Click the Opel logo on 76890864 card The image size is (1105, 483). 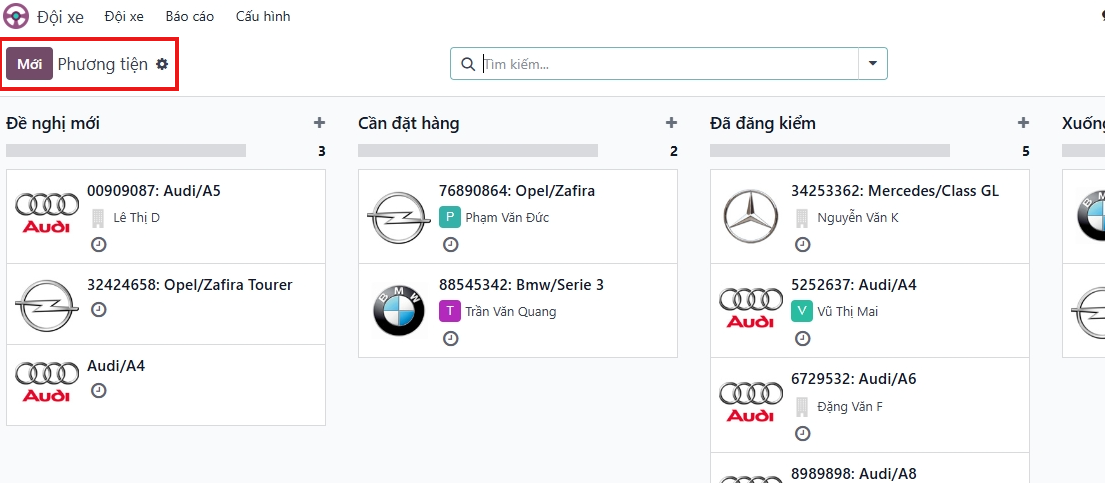point(399,218)
